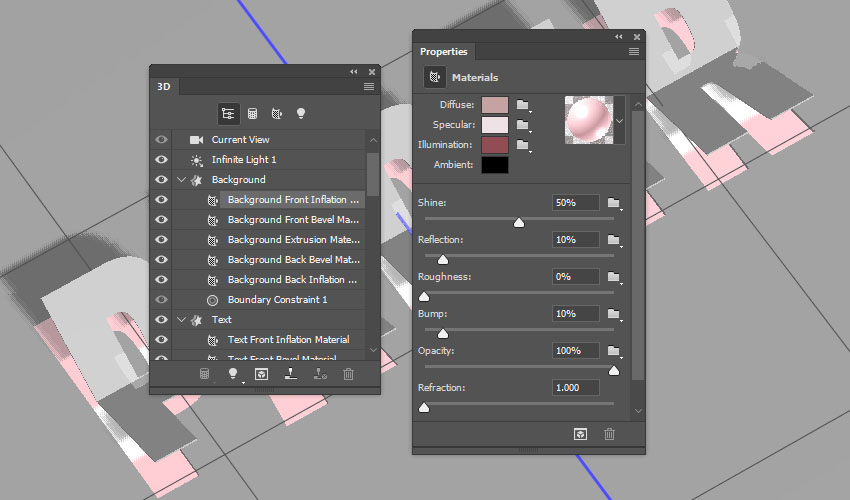Select Infinite Light 1 item

[x=269, y=159]
